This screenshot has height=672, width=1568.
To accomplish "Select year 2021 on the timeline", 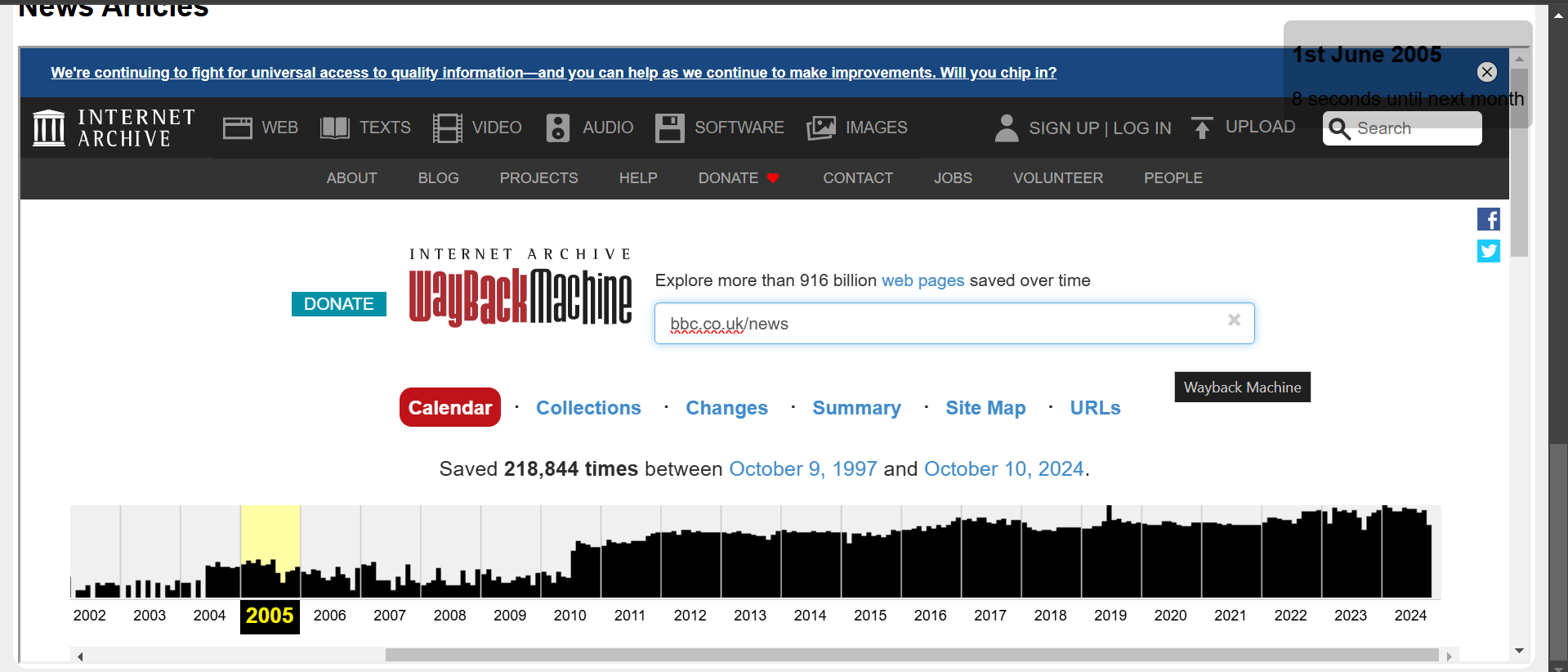I will 1231,616.
